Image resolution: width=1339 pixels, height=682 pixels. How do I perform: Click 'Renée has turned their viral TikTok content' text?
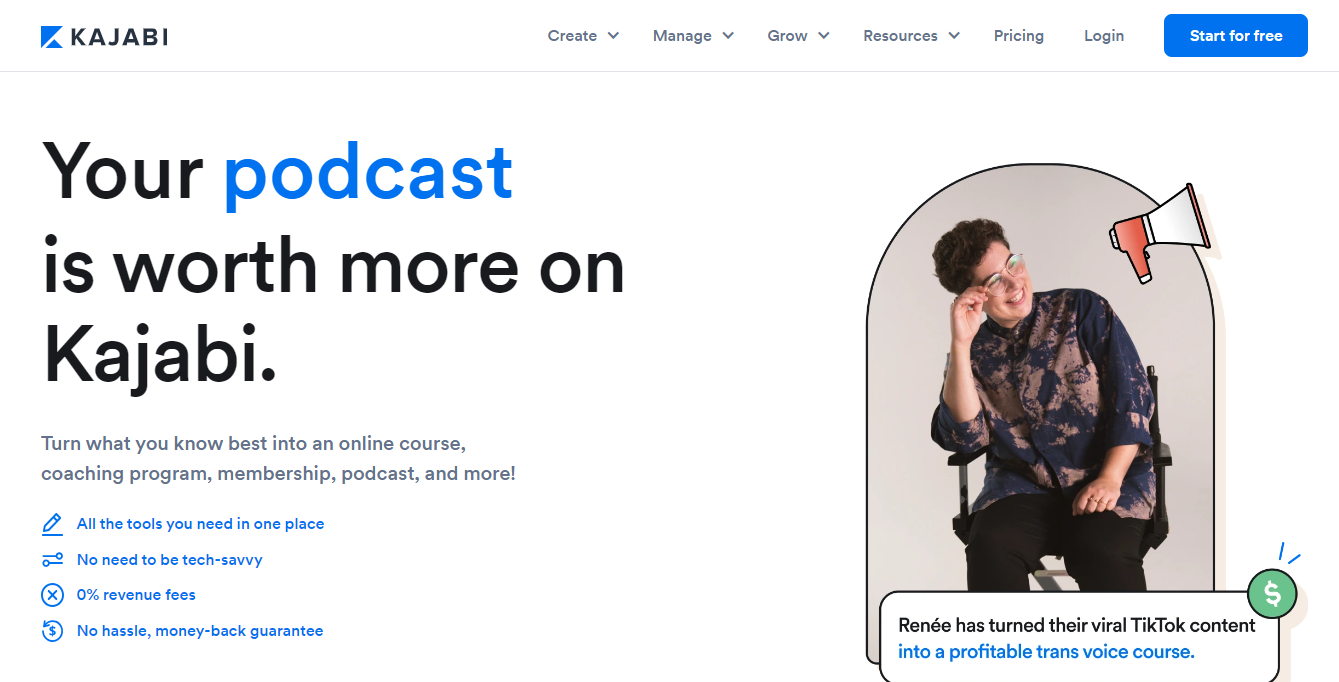(1077, 626)
